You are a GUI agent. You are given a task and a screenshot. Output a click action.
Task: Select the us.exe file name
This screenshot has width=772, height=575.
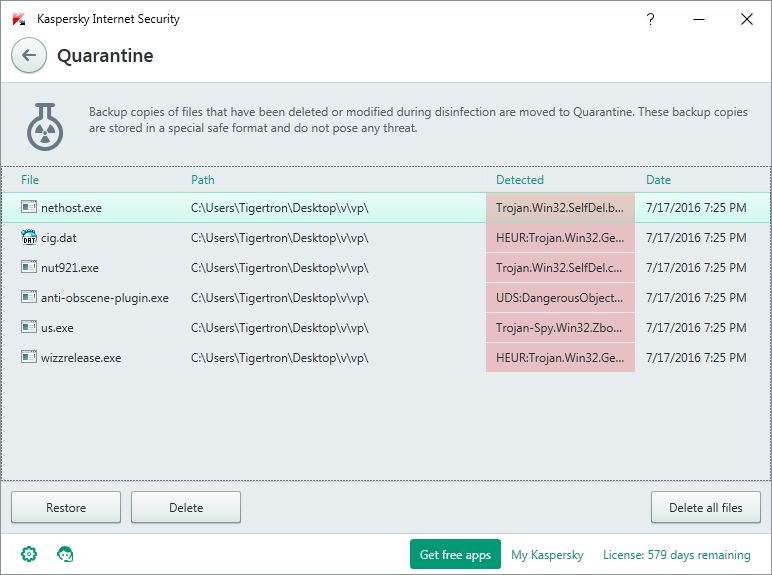click(x=57, y=328)
